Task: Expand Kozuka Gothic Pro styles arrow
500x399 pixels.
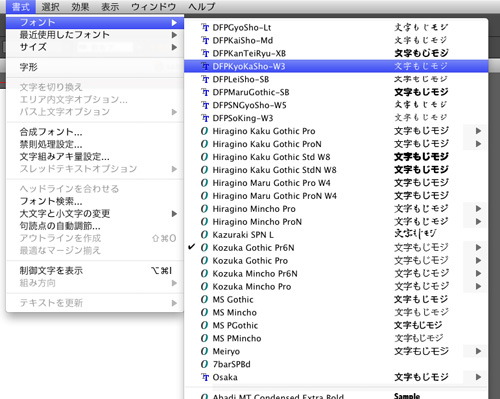Action: (478, 260)
